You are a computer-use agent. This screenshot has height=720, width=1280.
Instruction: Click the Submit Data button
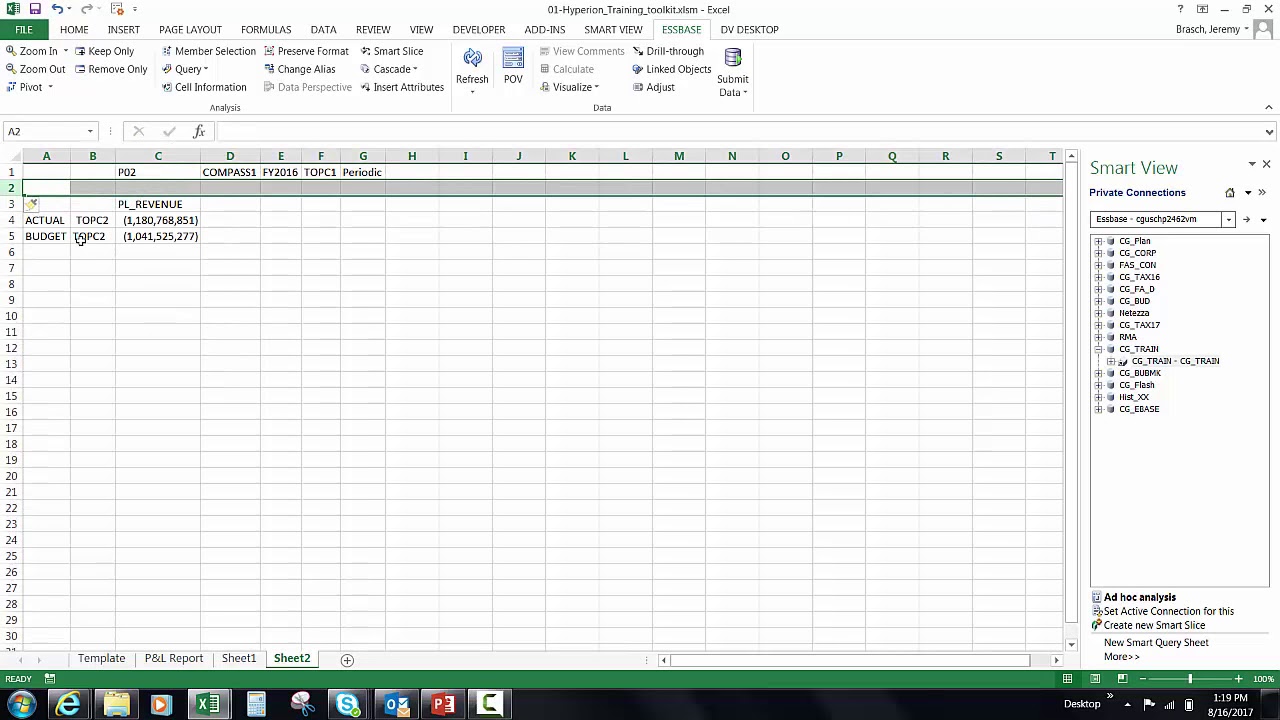732,72
